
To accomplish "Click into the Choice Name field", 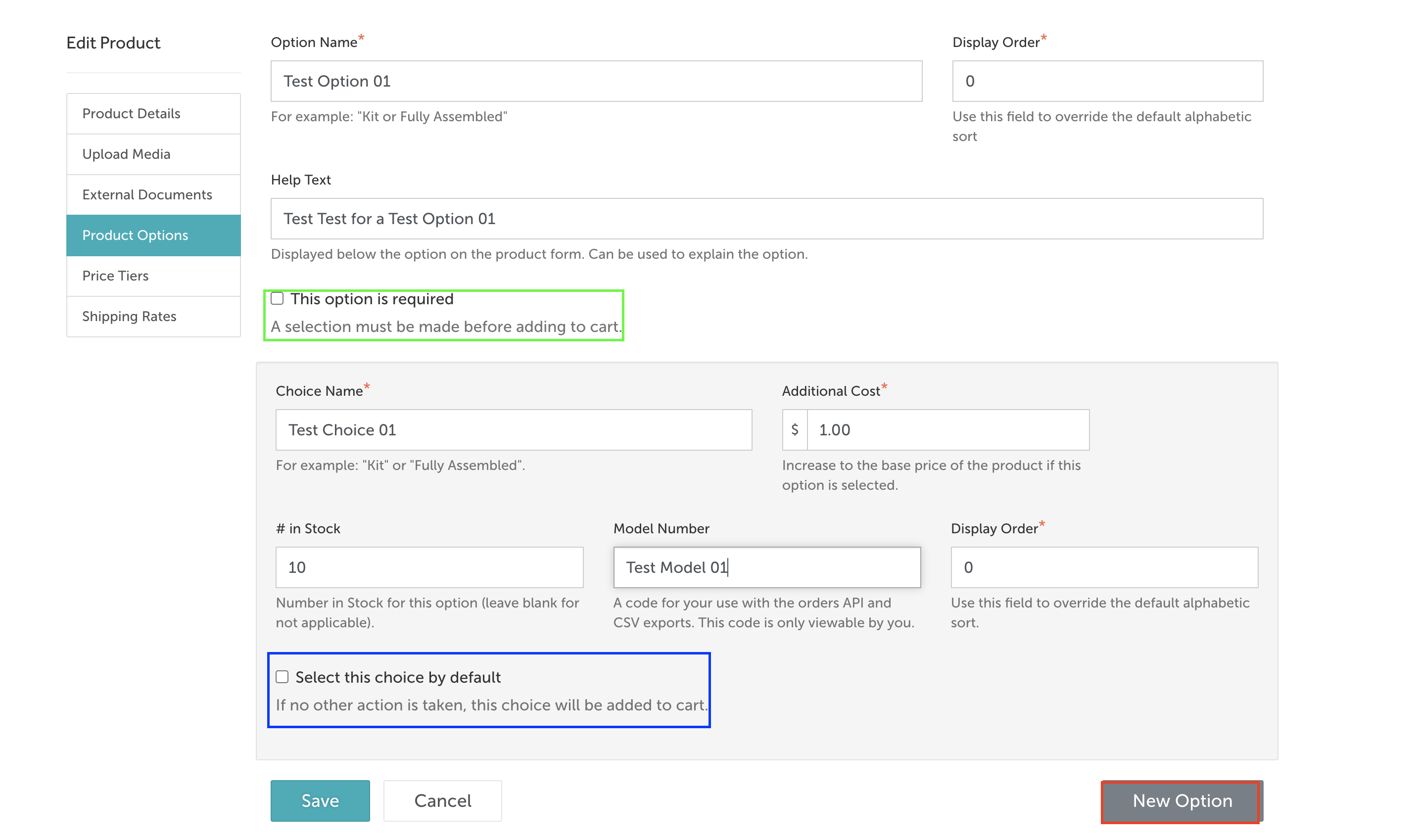I will click(513, 429).
